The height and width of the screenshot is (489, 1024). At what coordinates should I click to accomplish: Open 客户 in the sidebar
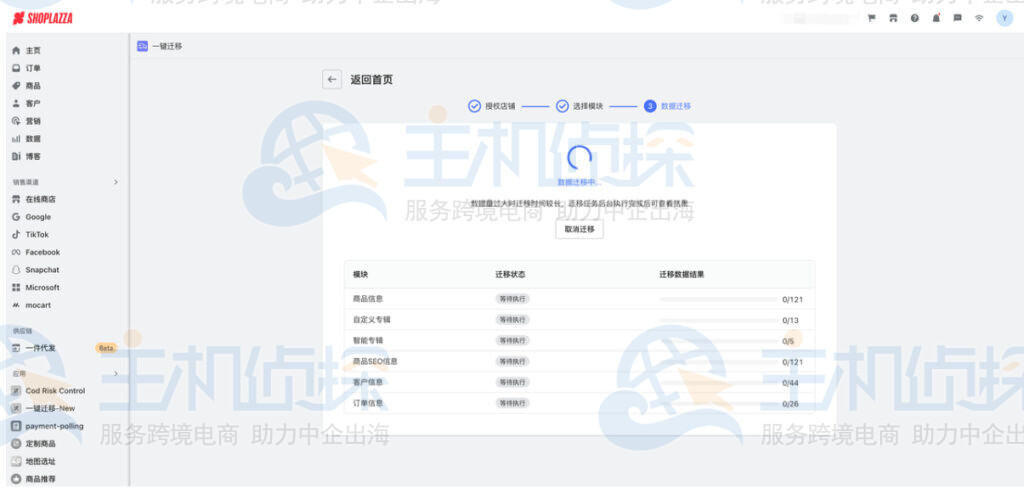click(x=33, y=103)
